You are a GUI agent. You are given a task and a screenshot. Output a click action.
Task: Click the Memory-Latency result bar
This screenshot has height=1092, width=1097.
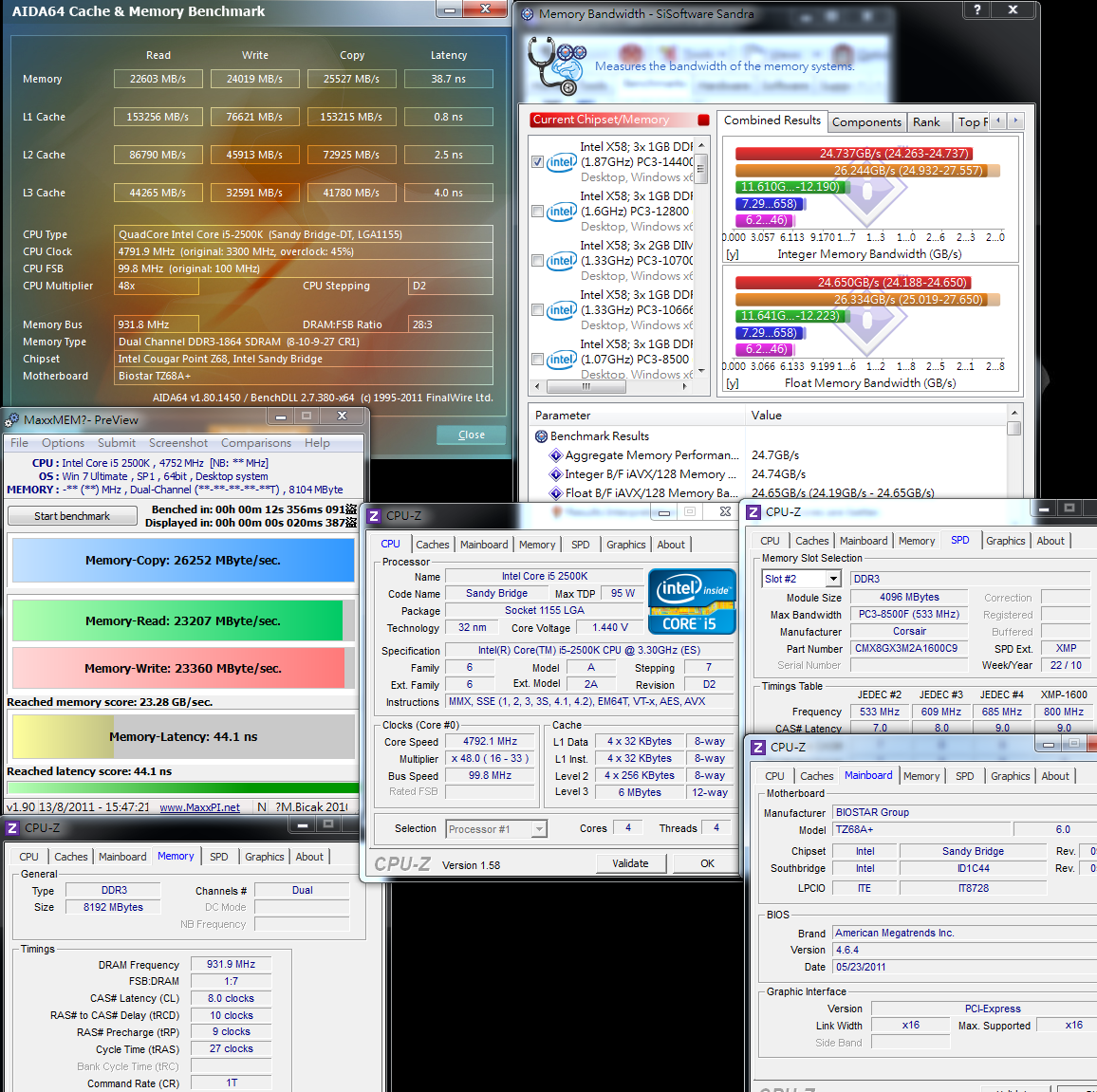point(183,736)
